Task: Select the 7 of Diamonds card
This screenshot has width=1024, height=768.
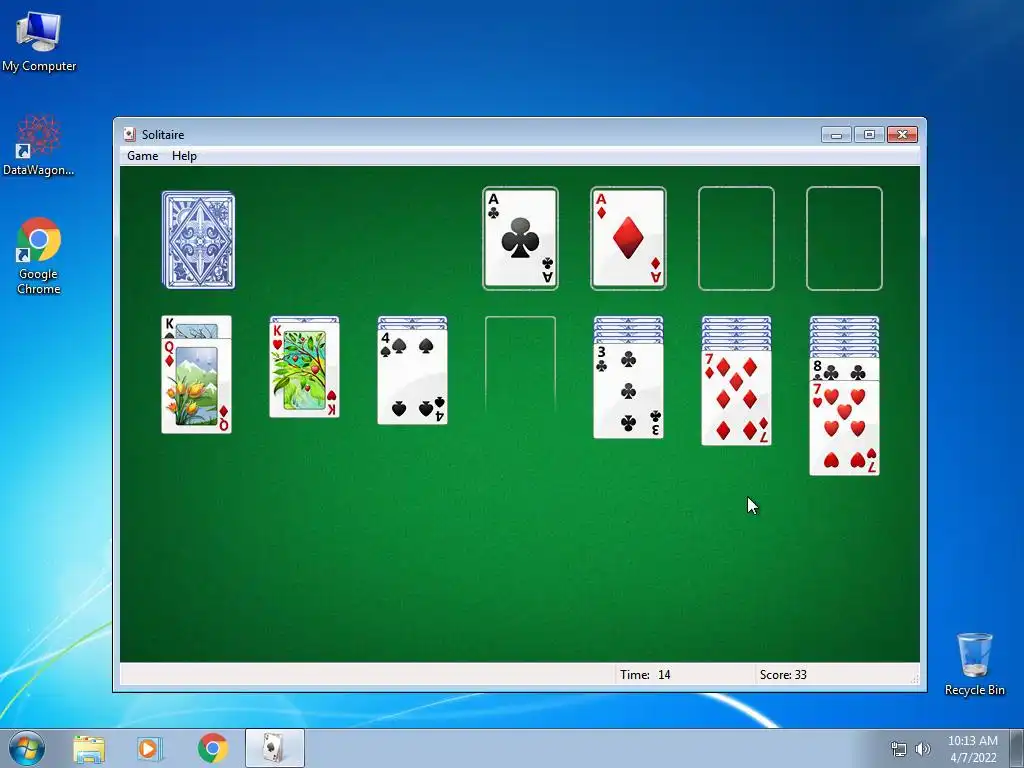Action: pos(737,398)
